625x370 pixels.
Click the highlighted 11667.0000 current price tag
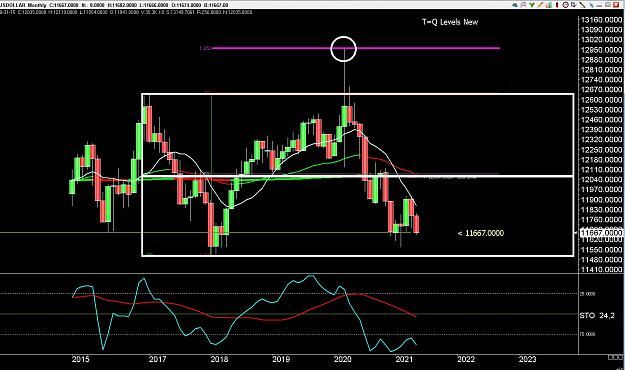click(x=601, y=233)
